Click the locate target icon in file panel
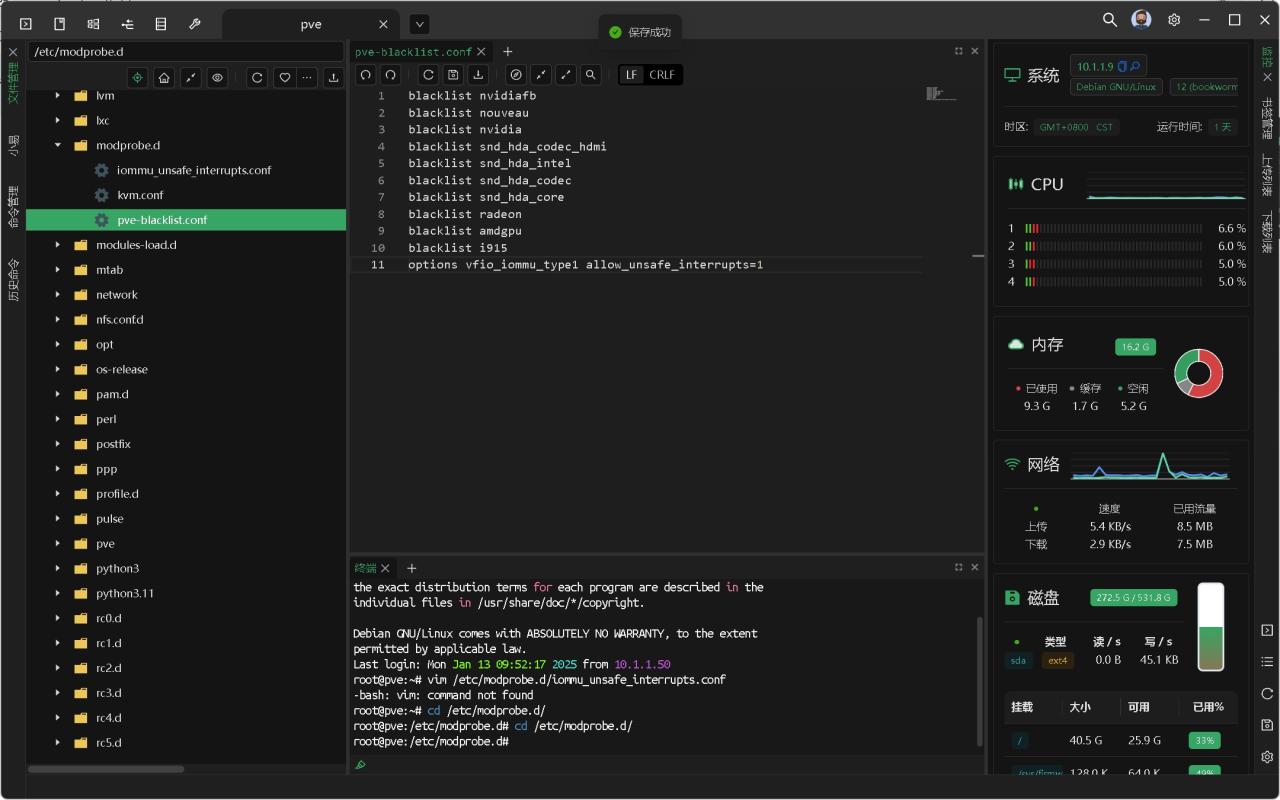This screenshot has height=800, width=1280. pos(138,77)
